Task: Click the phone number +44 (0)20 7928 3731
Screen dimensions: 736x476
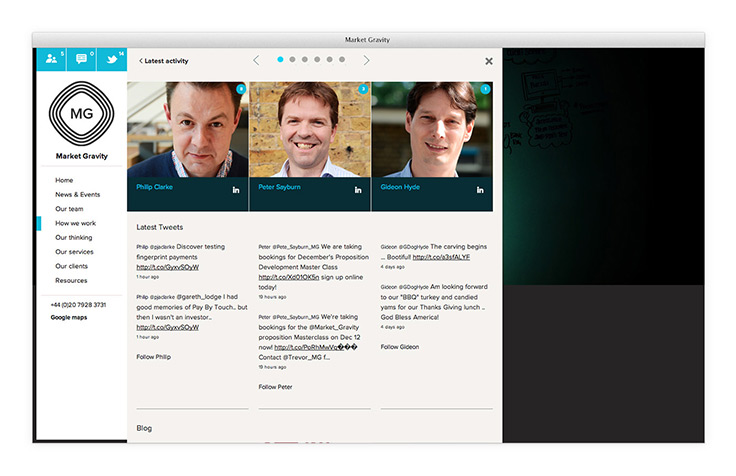Action: 78,305
